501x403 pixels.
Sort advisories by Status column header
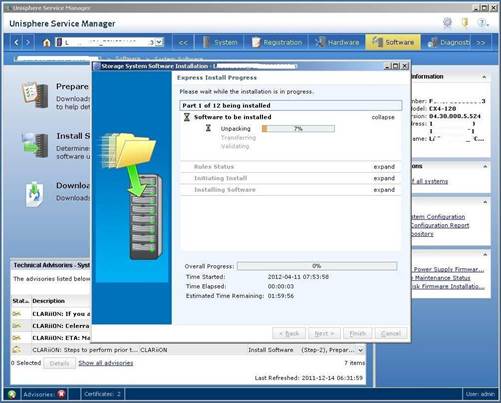click(21, 301)
